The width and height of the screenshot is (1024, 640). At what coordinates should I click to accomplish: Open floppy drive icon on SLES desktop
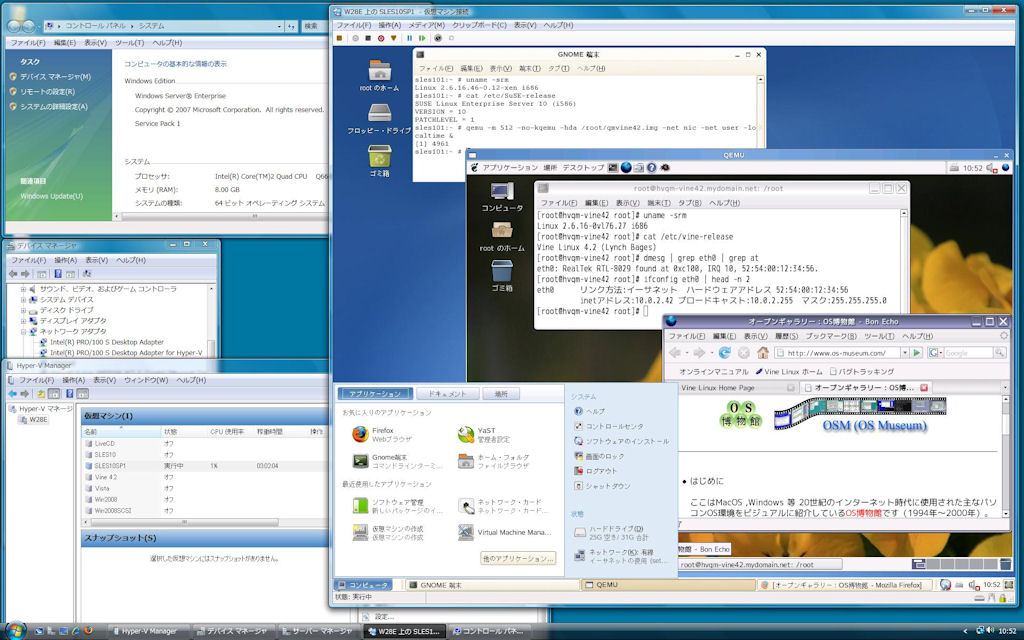[379, 113]
